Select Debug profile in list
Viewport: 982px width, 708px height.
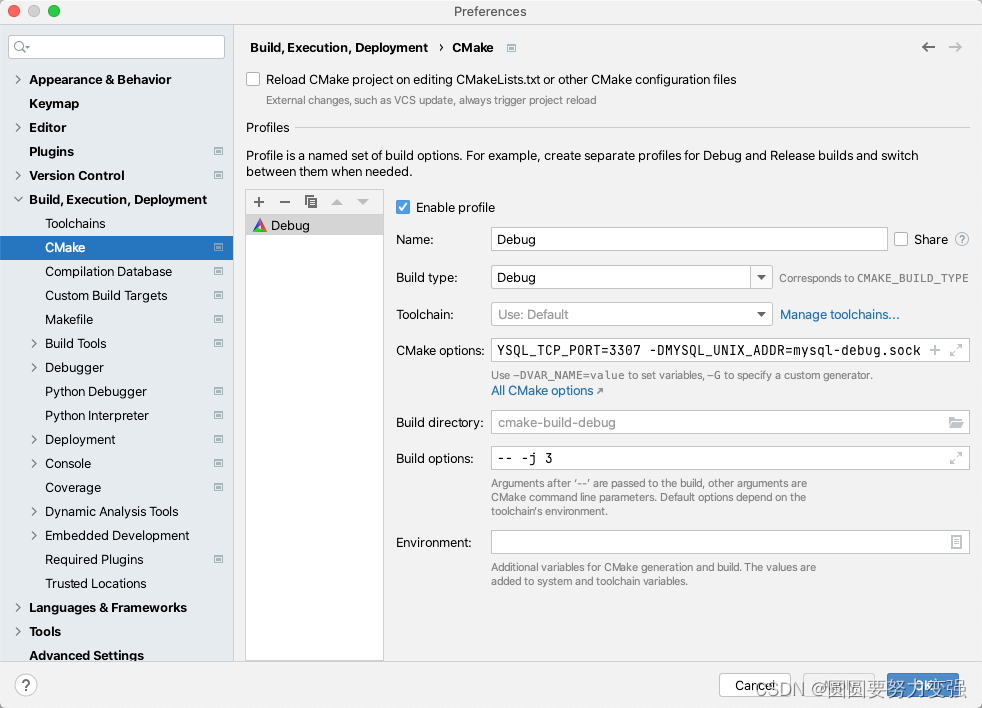(314, 225)
